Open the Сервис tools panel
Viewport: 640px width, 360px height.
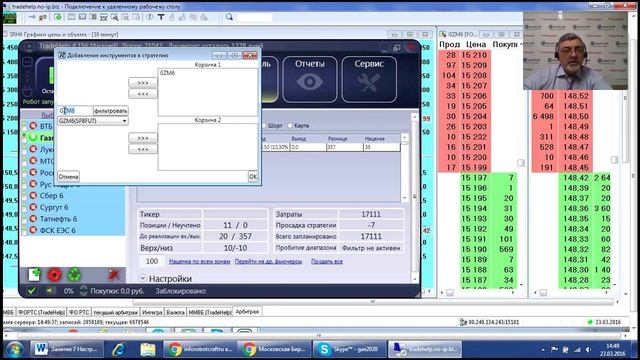coord(369,79)
